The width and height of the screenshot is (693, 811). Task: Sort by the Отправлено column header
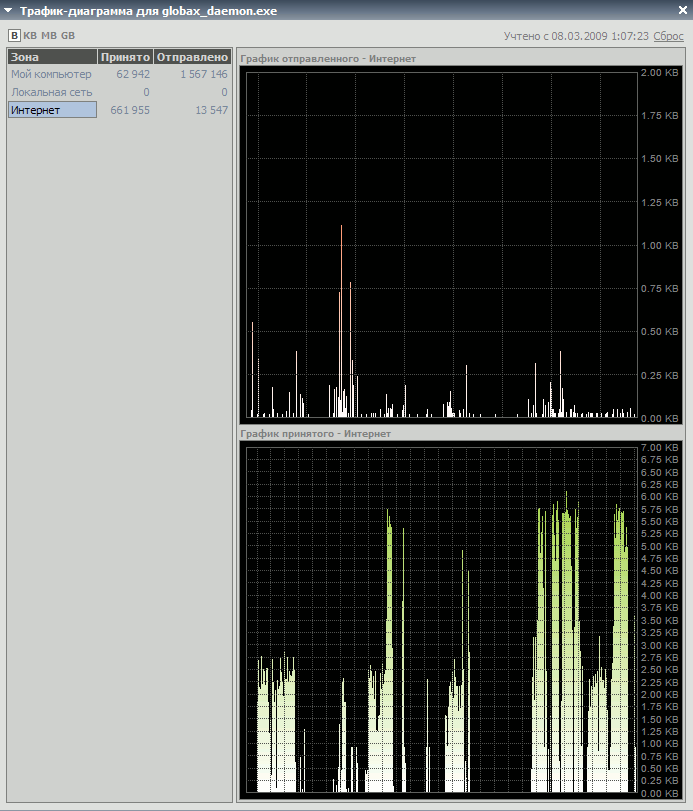(x=192, y=57)
